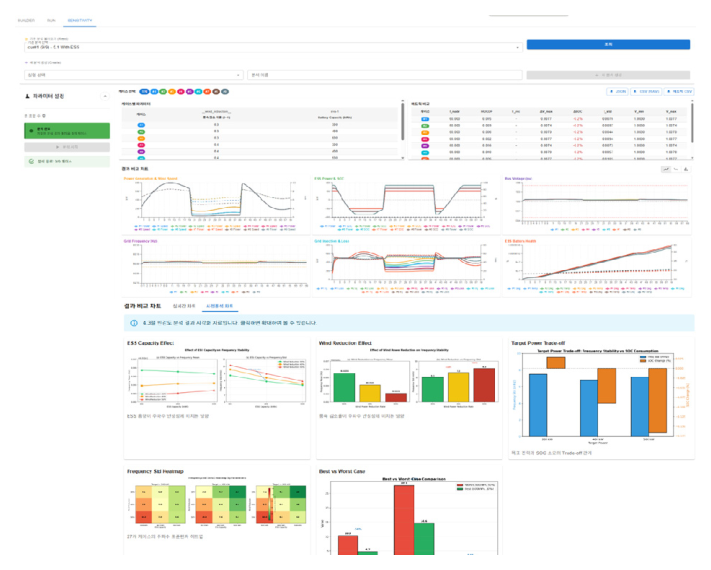This screenshot has height=570, width=711.
Task: Click the info icon in the blue notice banner
Action: click(135, 323)
